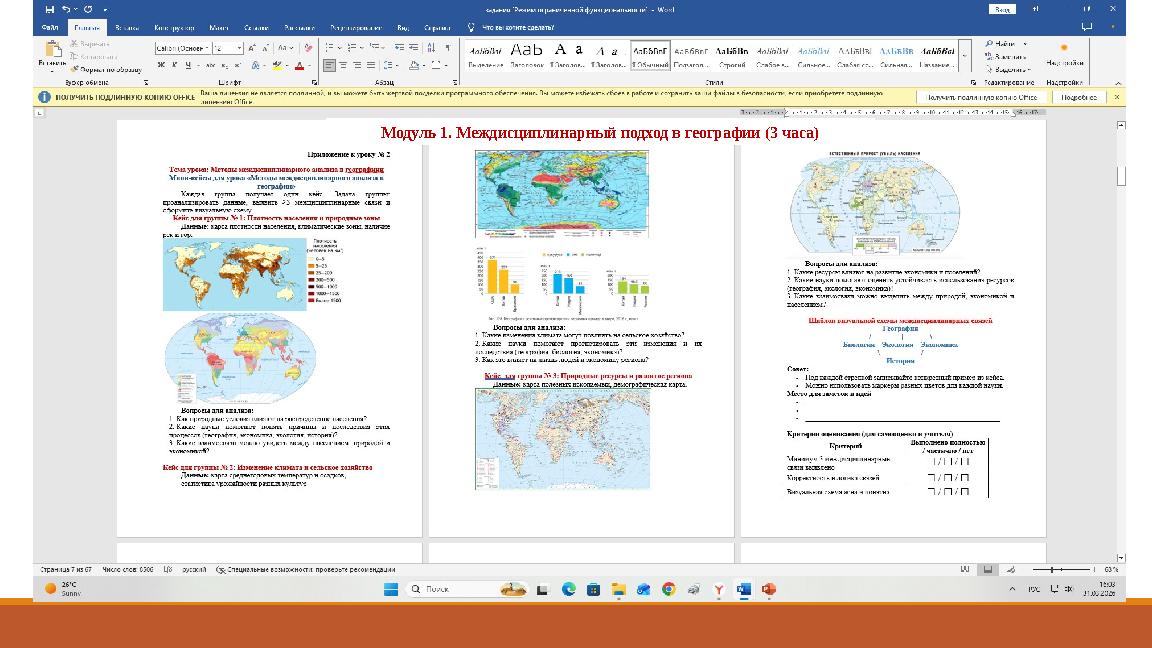The height and width of the screenshot is (648, 1152).
Task: Open Chrome from the taskbar
Action: click(668, 589)
